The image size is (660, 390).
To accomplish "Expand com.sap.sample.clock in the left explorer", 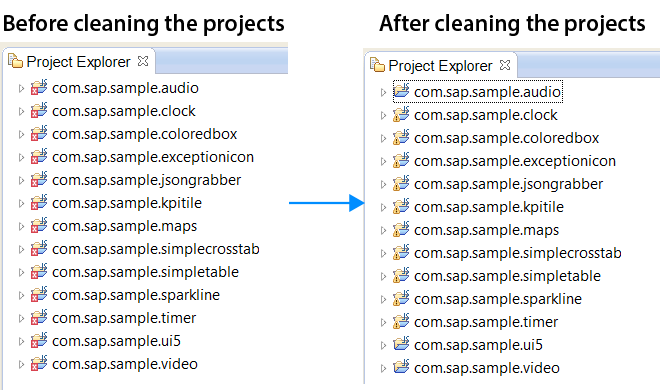I will click(x=21, y=111).
